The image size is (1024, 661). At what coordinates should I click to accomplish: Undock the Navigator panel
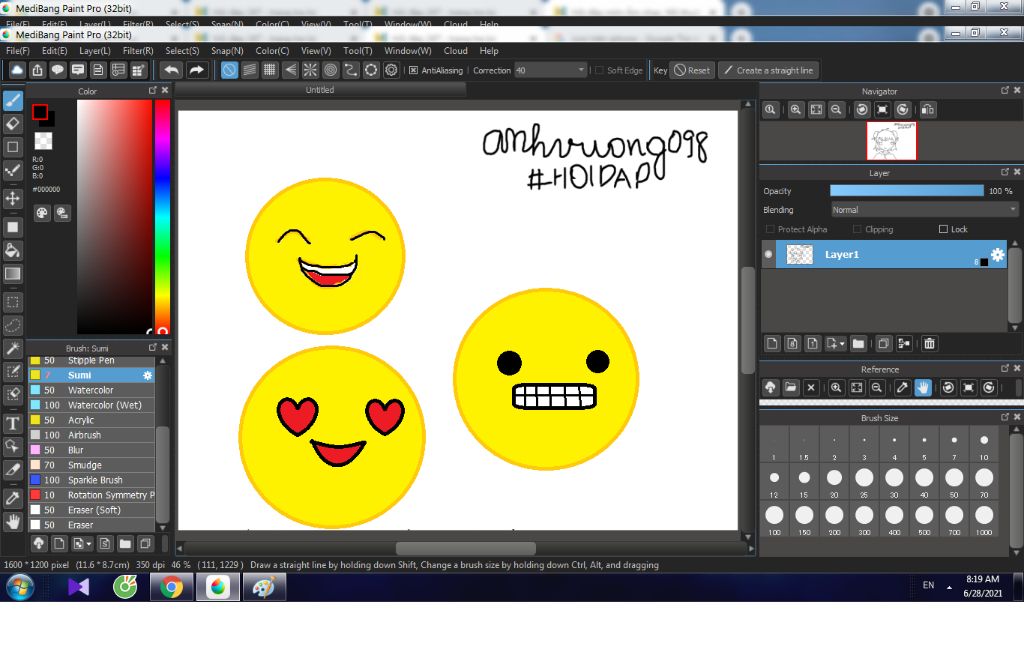1004,91
